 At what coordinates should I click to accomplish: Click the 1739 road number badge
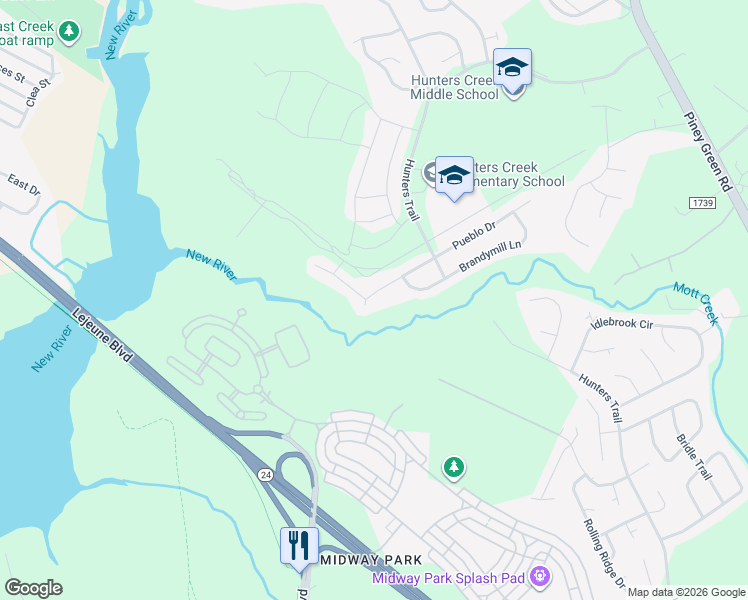click(703, 203)
